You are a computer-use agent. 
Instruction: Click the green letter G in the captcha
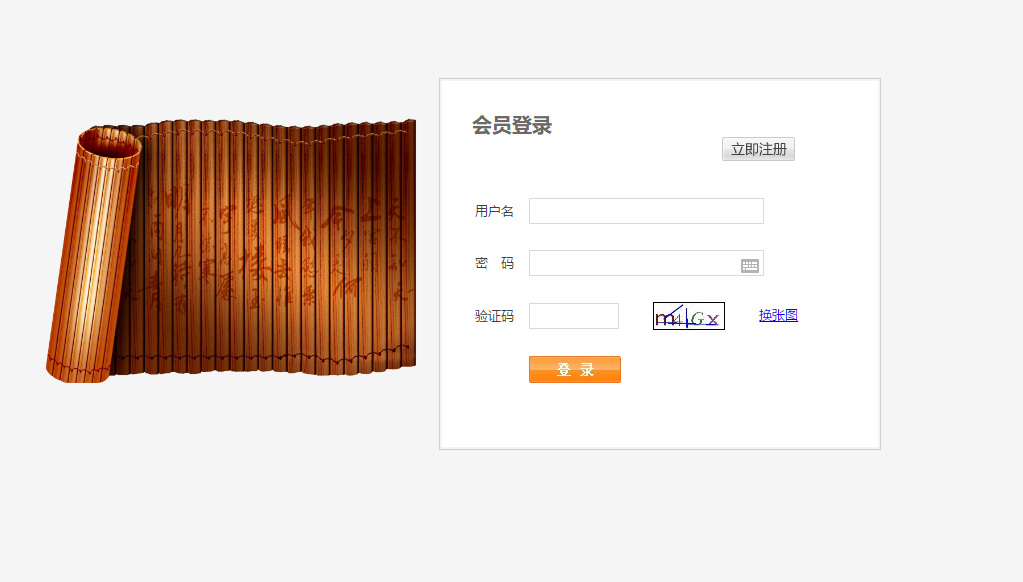[x=697, y=319]
